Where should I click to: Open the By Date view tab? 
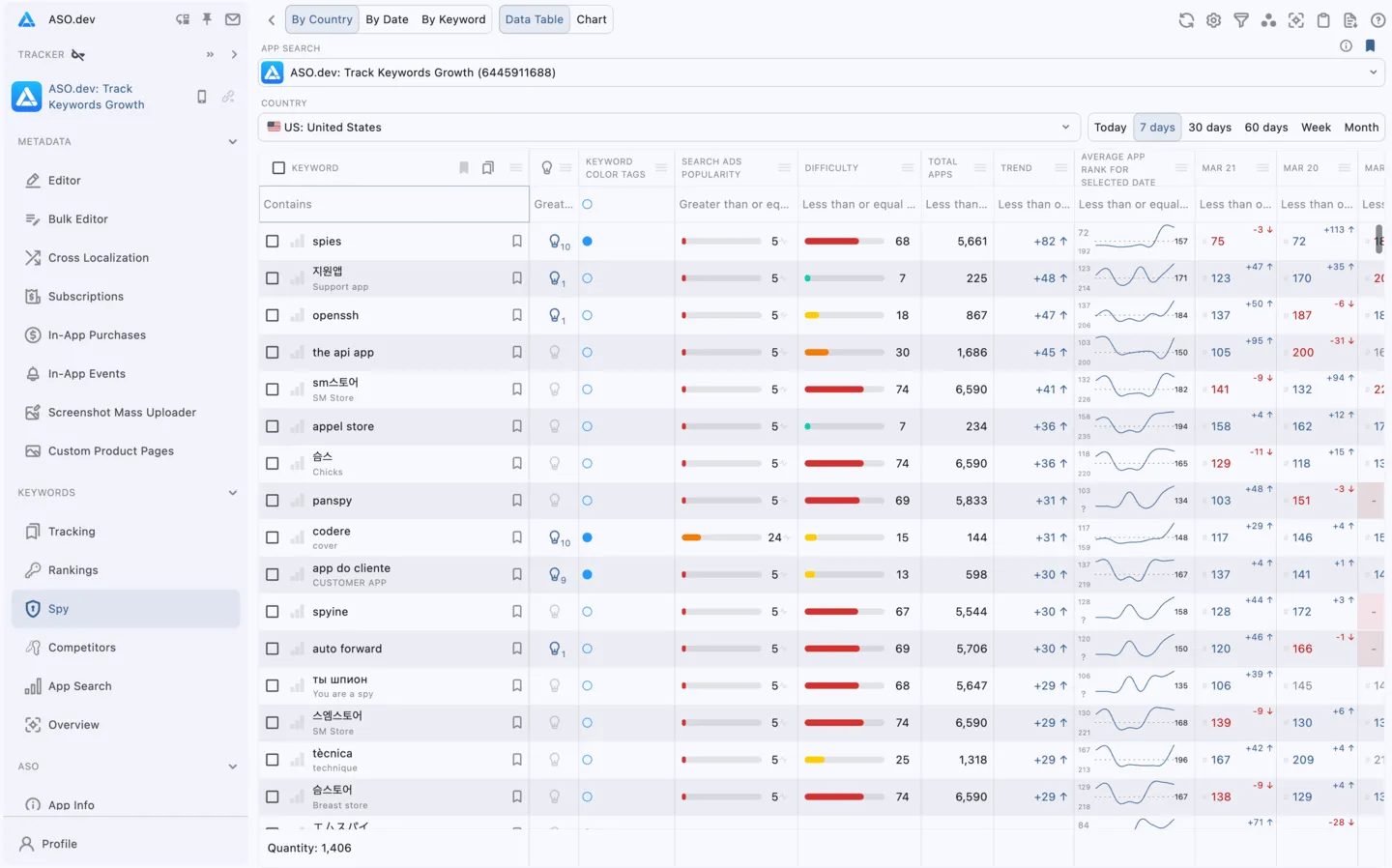pos(387,18)
